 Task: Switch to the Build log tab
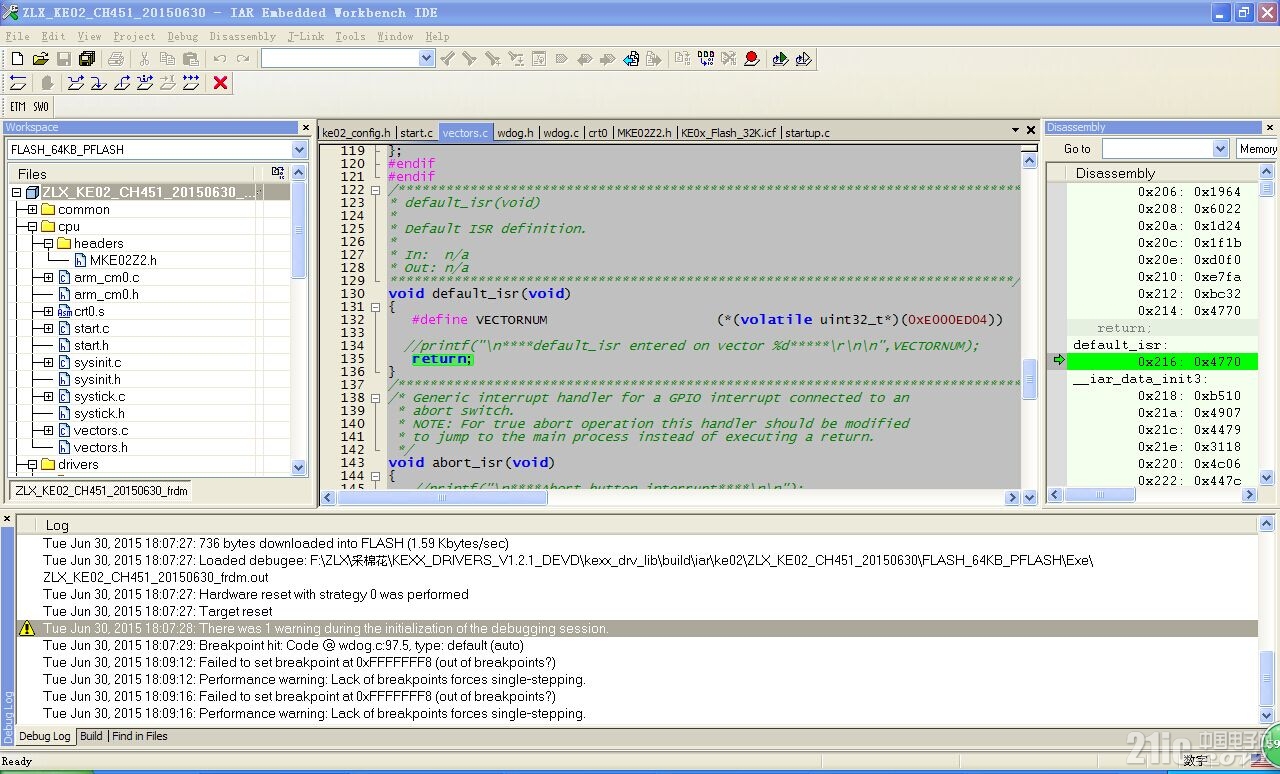click(x=91, y=736)
